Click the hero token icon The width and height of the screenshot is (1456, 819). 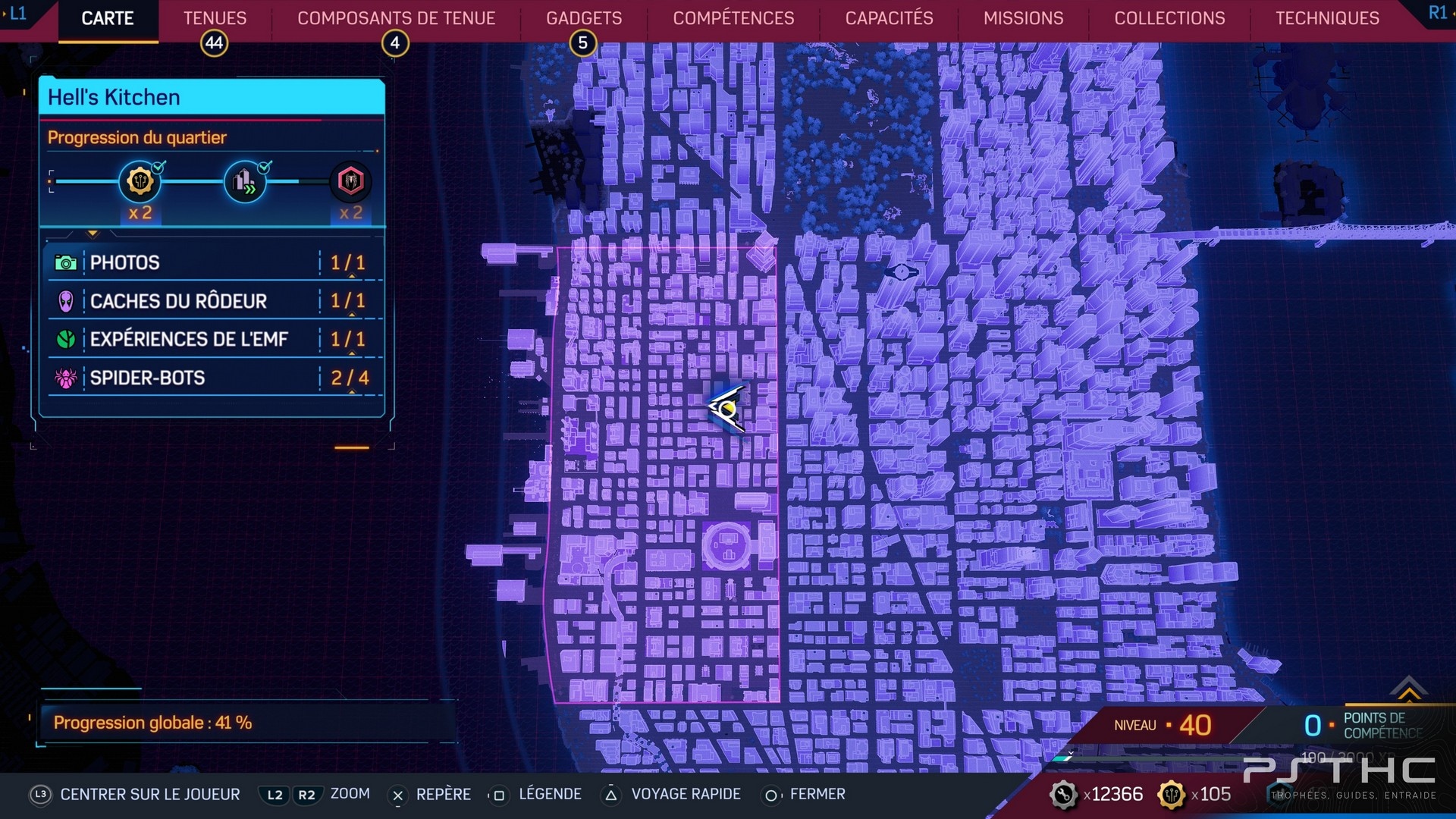[x=1172, y=795]
